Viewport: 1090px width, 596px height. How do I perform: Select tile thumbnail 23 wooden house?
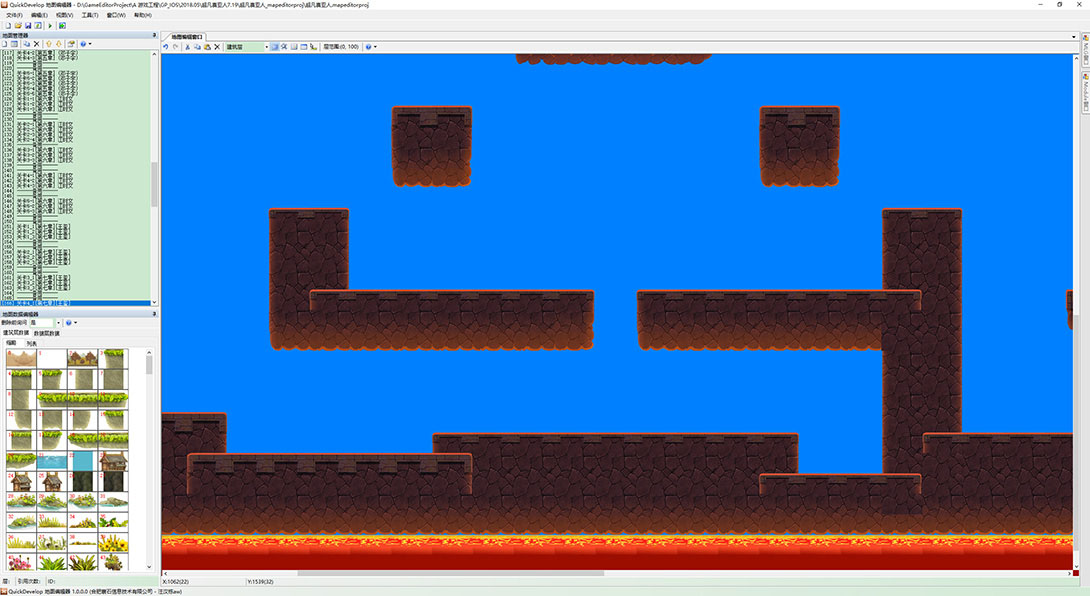point(113,460)
